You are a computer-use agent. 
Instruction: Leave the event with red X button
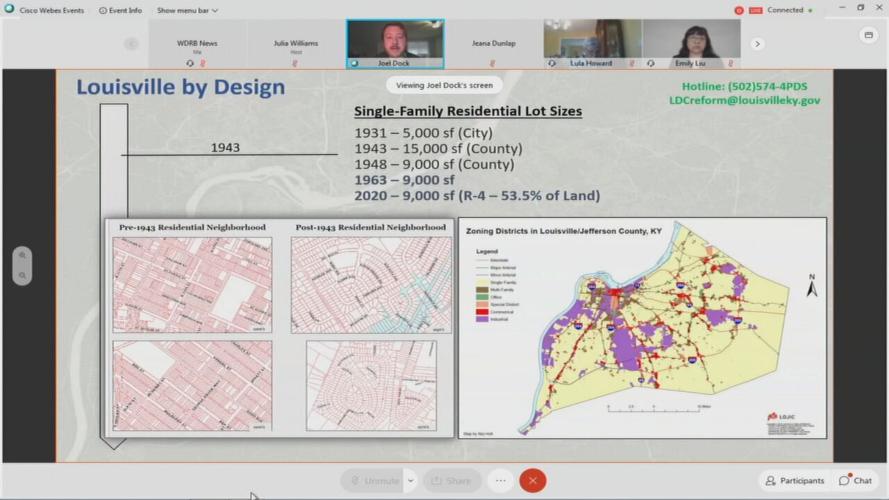tap(532, 481)
